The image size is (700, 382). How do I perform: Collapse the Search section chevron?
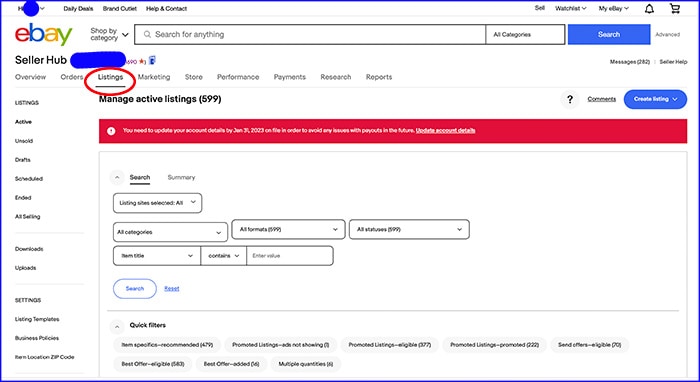pos(117,178)
